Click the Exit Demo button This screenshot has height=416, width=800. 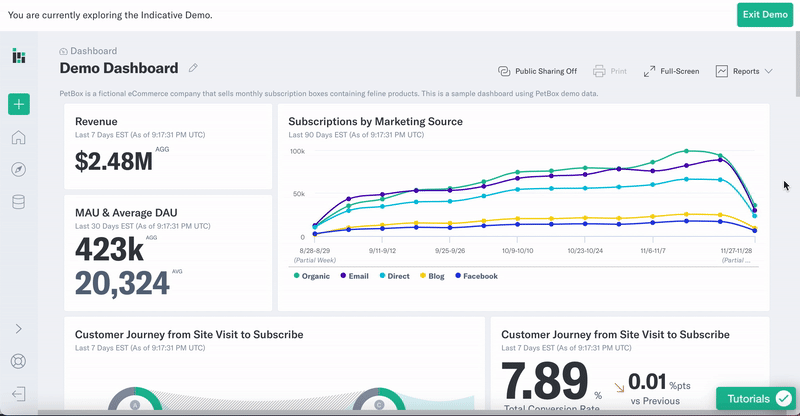coord(765,15)
